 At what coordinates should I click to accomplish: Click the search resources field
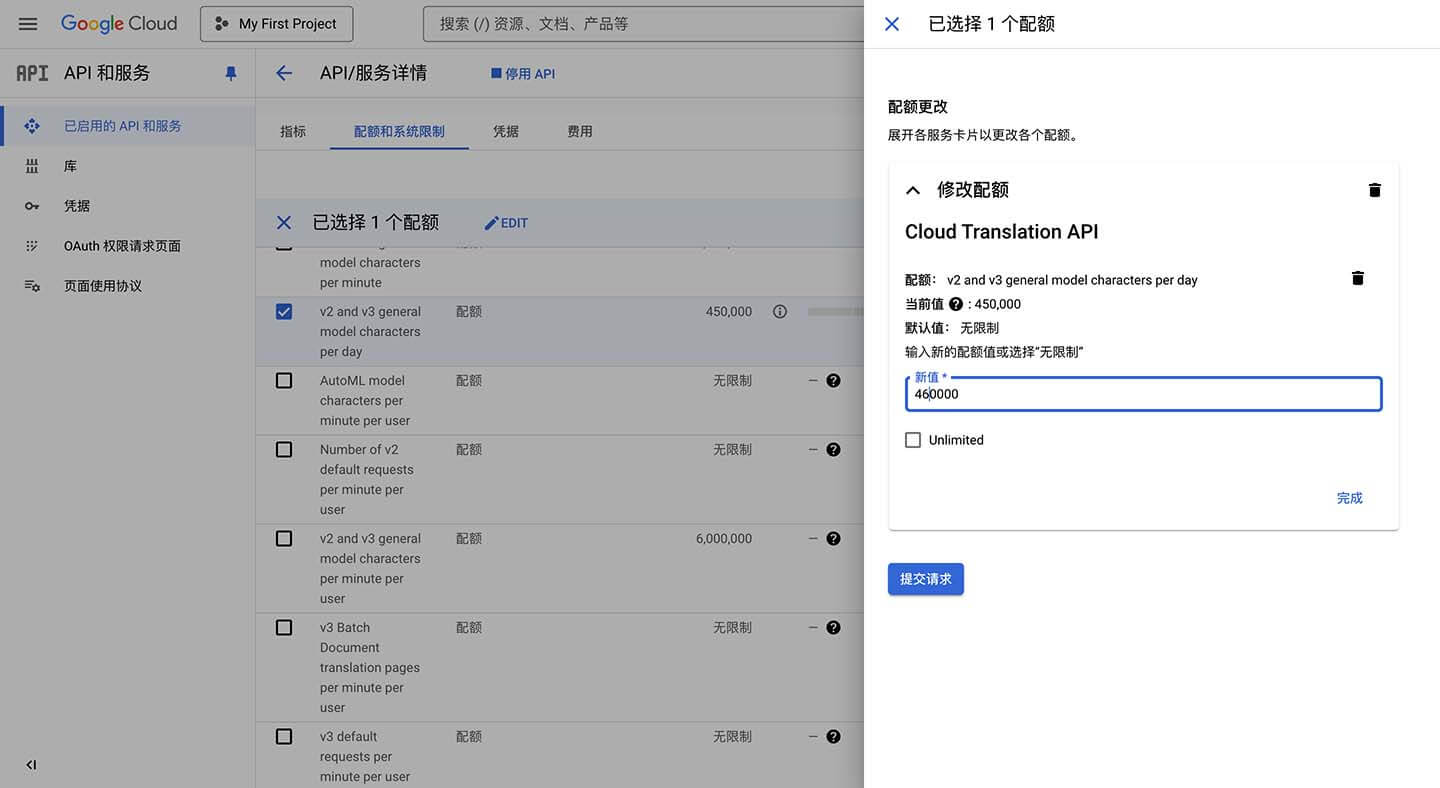(x=644, y=24)
